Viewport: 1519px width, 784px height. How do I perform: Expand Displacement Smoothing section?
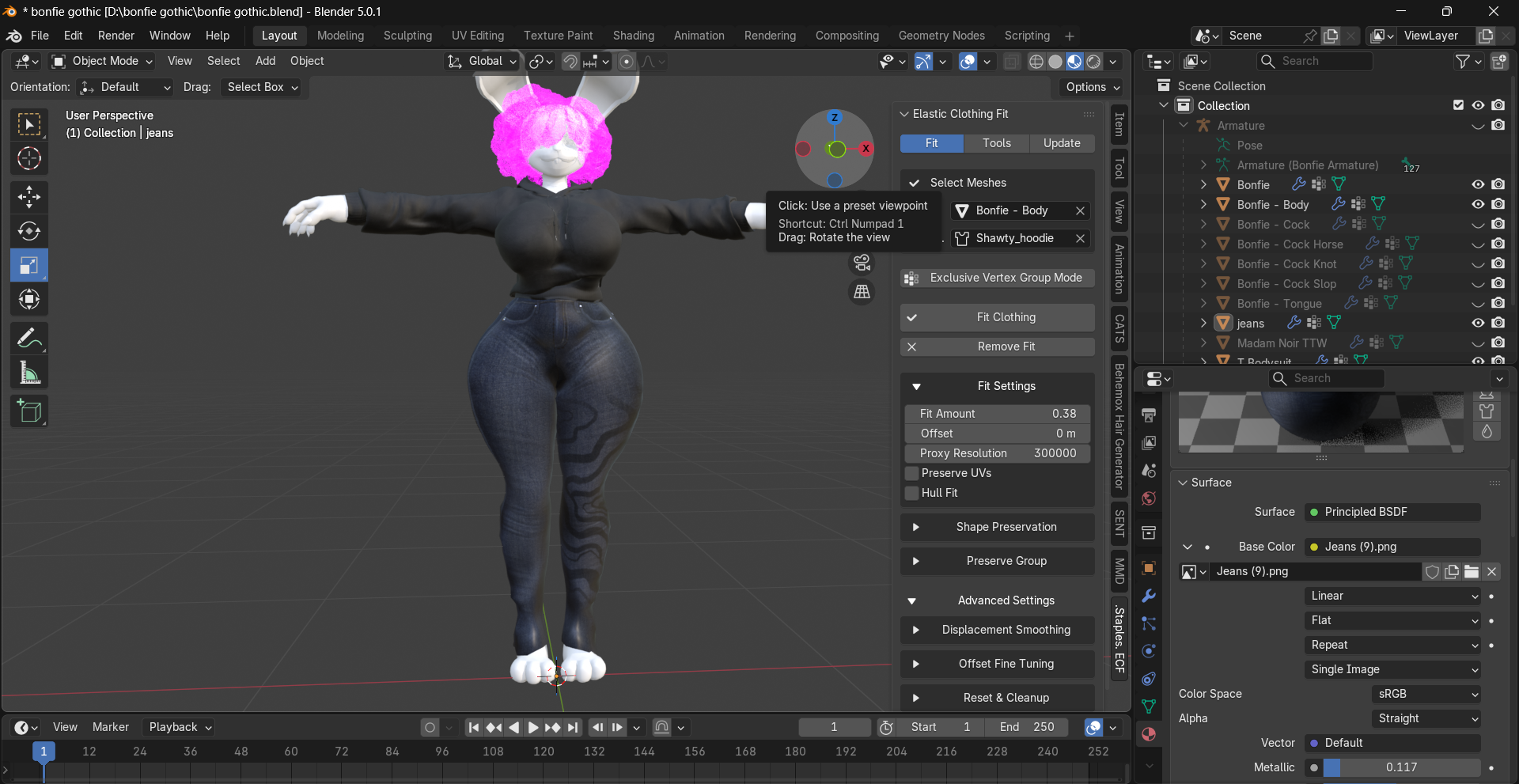(998, 630)
